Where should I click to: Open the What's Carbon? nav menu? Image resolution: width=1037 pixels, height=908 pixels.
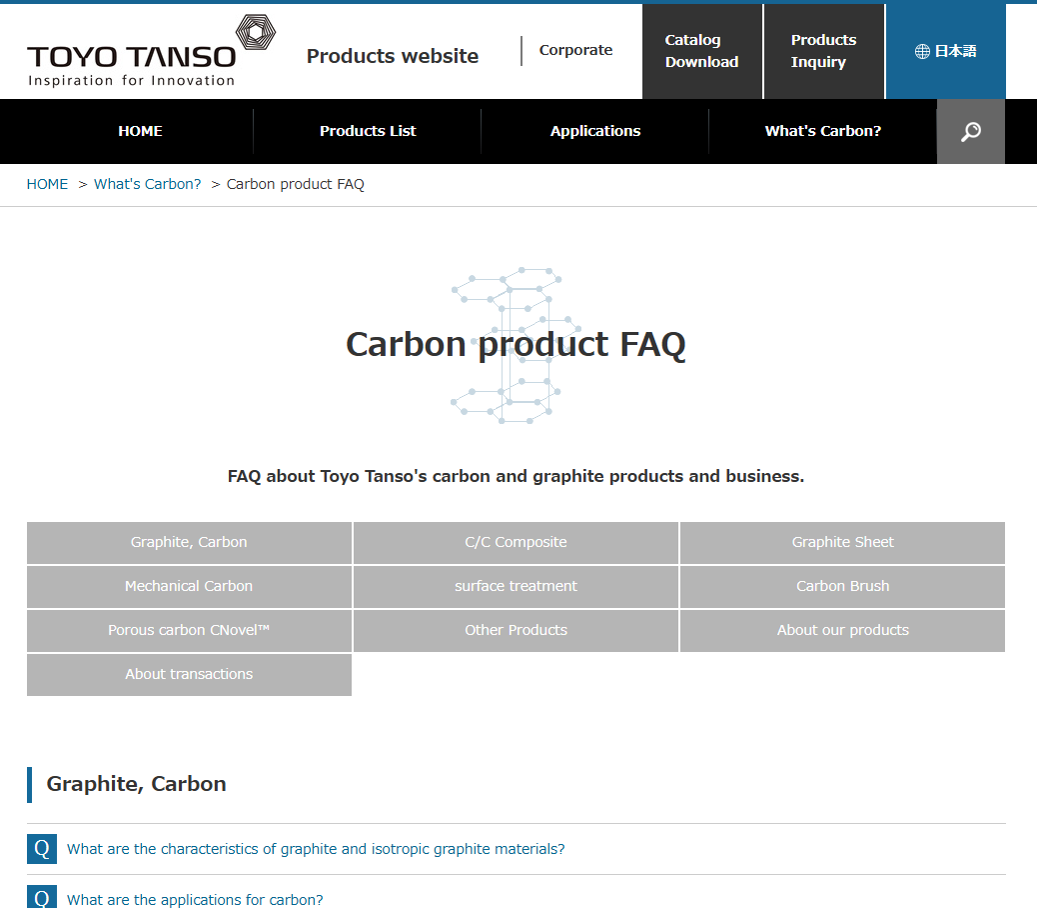coord(823,131)
